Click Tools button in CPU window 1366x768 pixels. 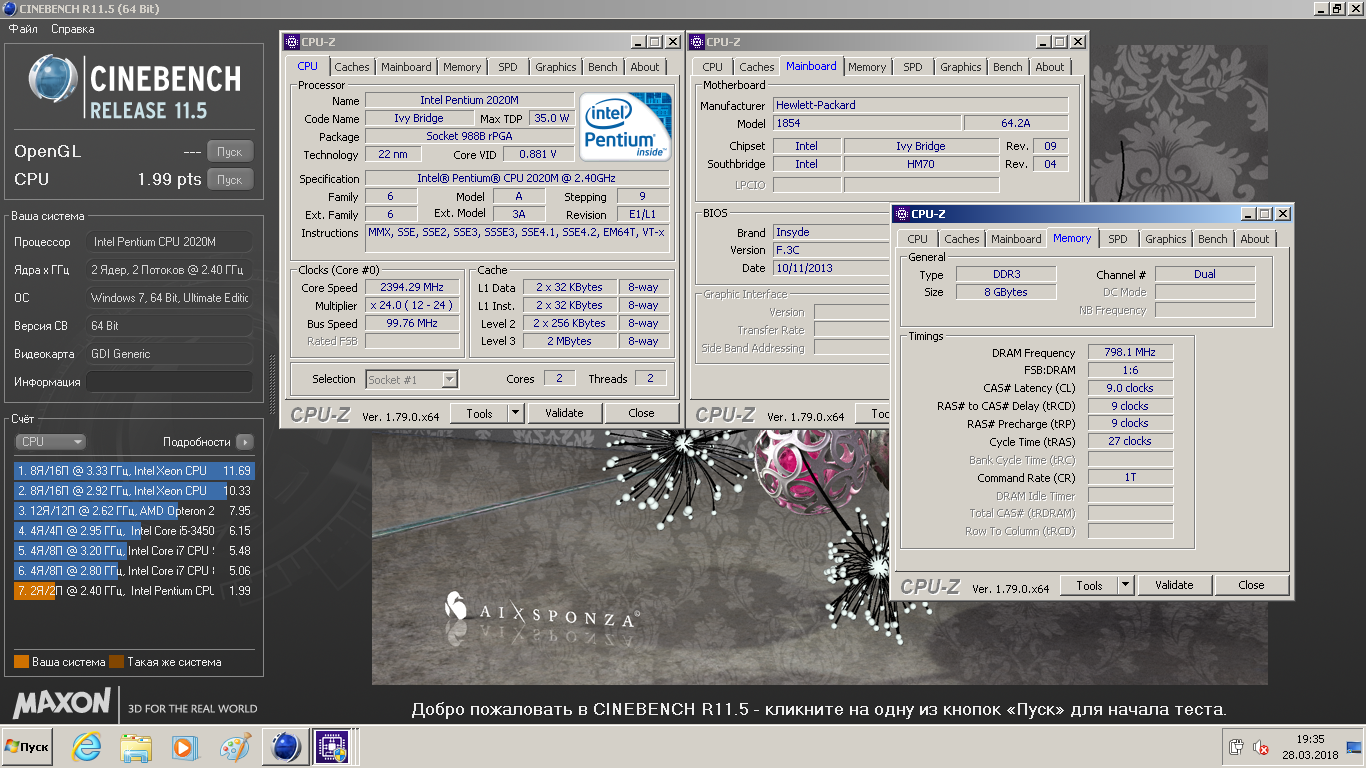coord(479,413)
